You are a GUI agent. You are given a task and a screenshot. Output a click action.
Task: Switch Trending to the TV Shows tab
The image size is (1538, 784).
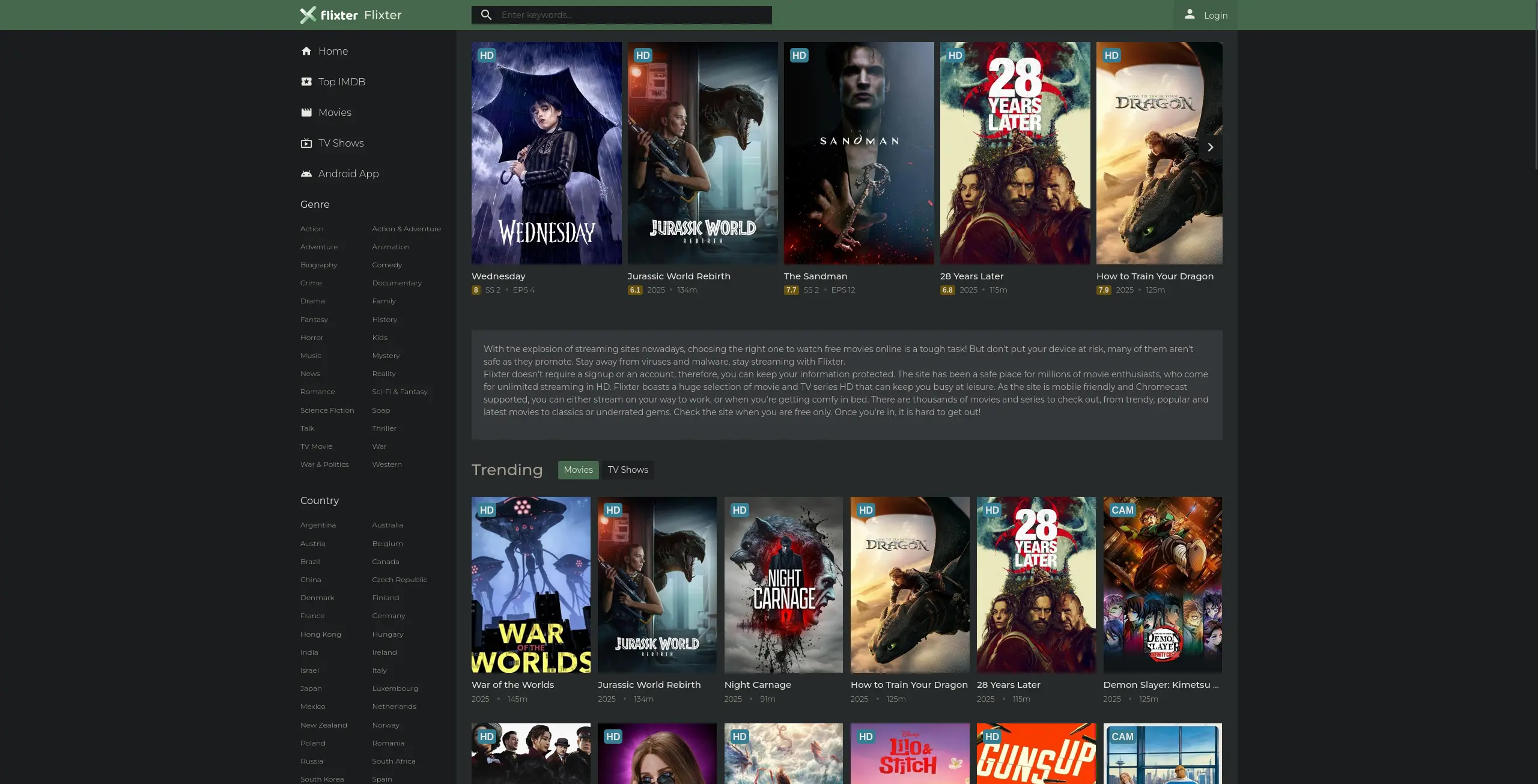(x=628, y=470)
